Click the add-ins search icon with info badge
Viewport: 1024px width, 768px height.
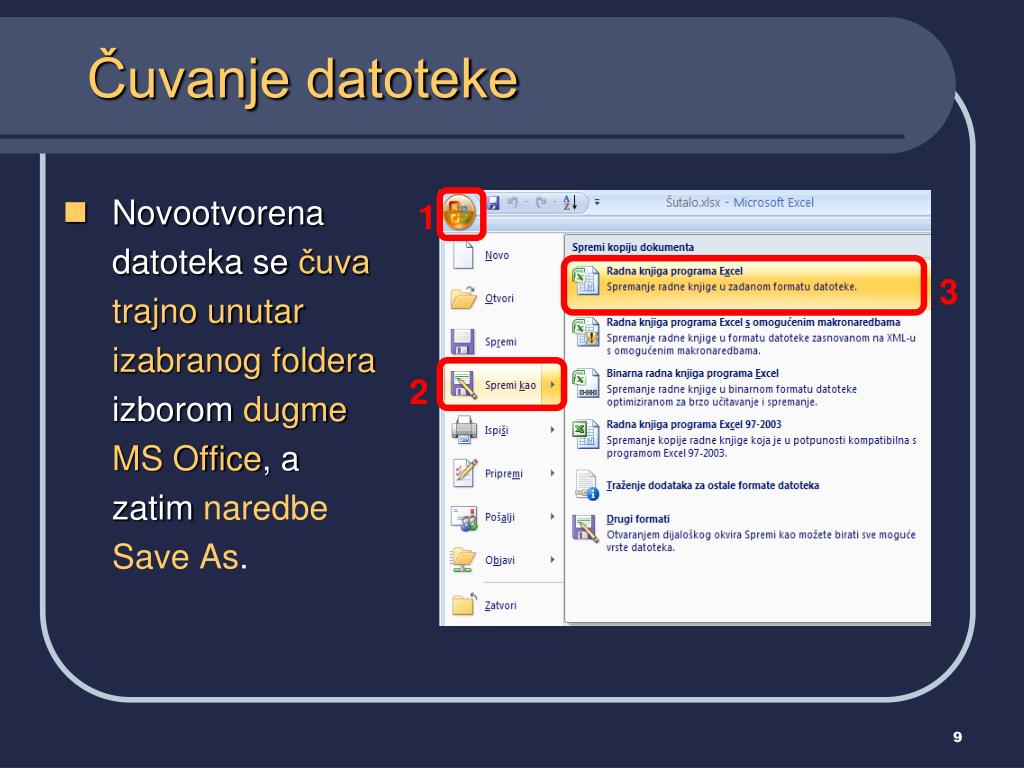(586, 485)
